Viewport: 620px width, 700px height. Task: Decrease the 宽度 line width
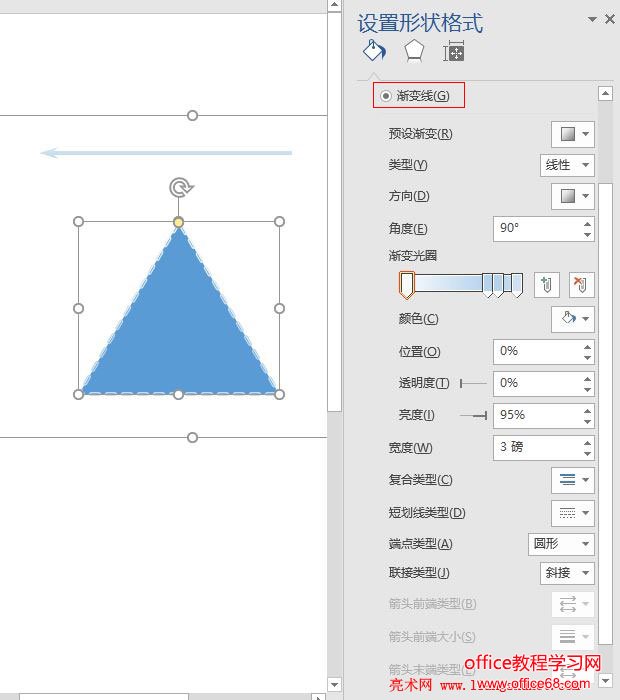pyautogui.click(x=587, y=454)
